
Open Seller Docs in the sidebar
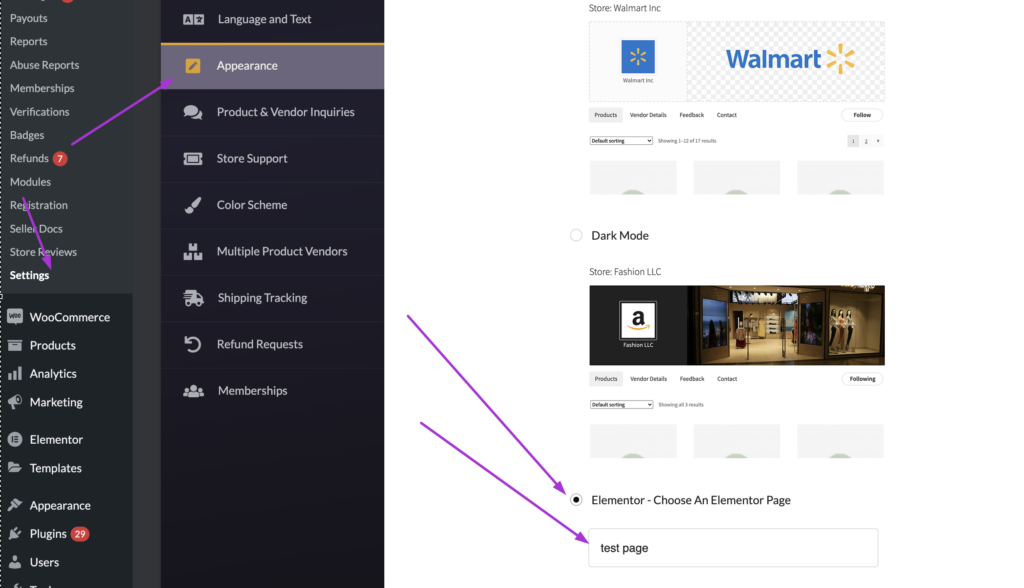(x=36, y=229)
